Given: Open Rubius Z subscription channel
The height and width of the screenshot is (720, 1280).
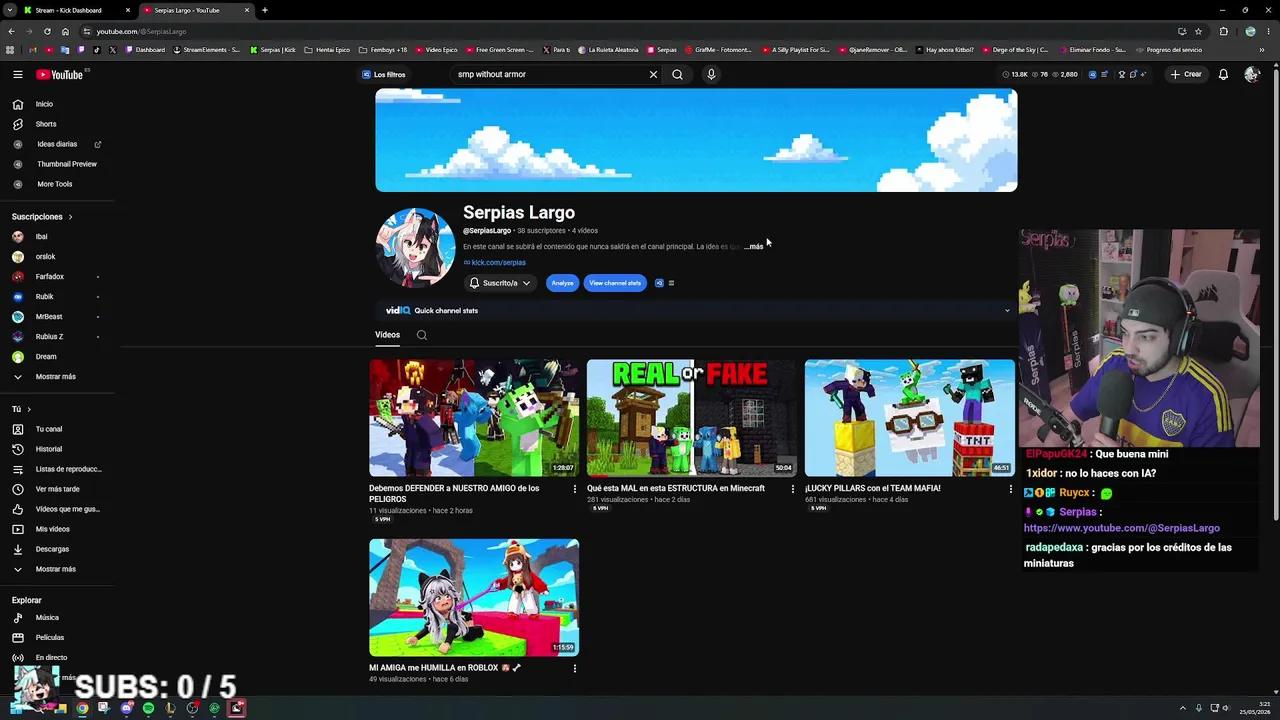Looking at the screenshot, I should click(49, 337).
